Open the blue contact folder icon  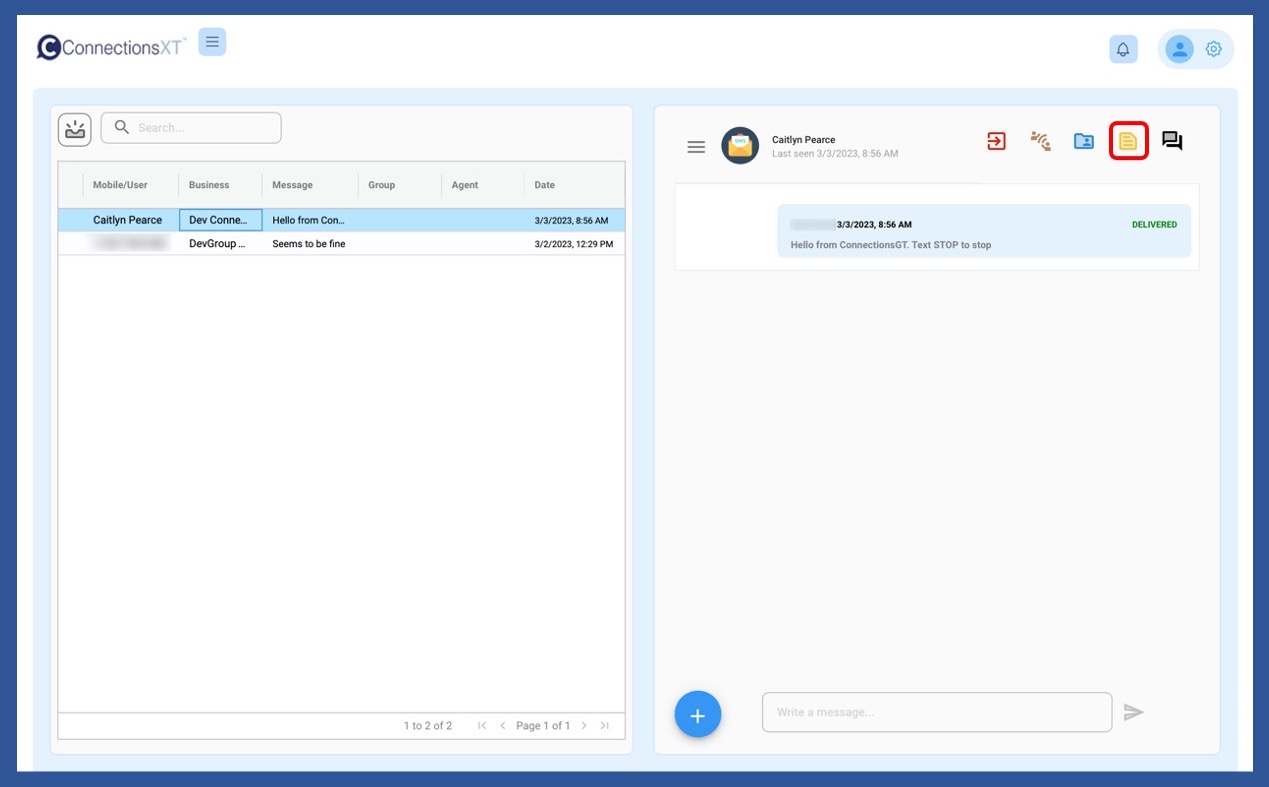pyautogui.click(x=1084, y=141)
